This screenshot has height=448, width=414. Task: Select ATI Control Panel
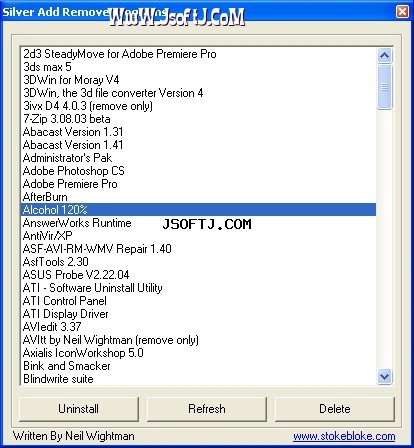(198, 301)
